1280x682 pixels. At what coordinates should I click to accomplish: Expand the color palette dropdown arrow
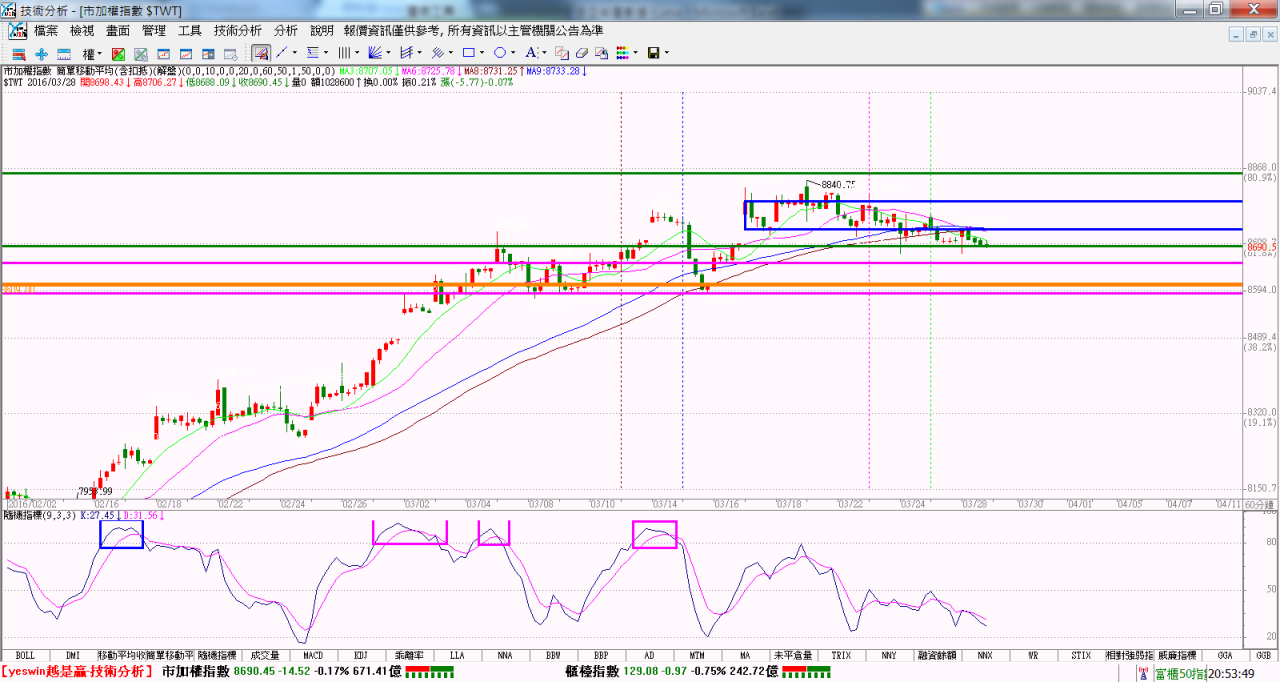coord(636,53)
